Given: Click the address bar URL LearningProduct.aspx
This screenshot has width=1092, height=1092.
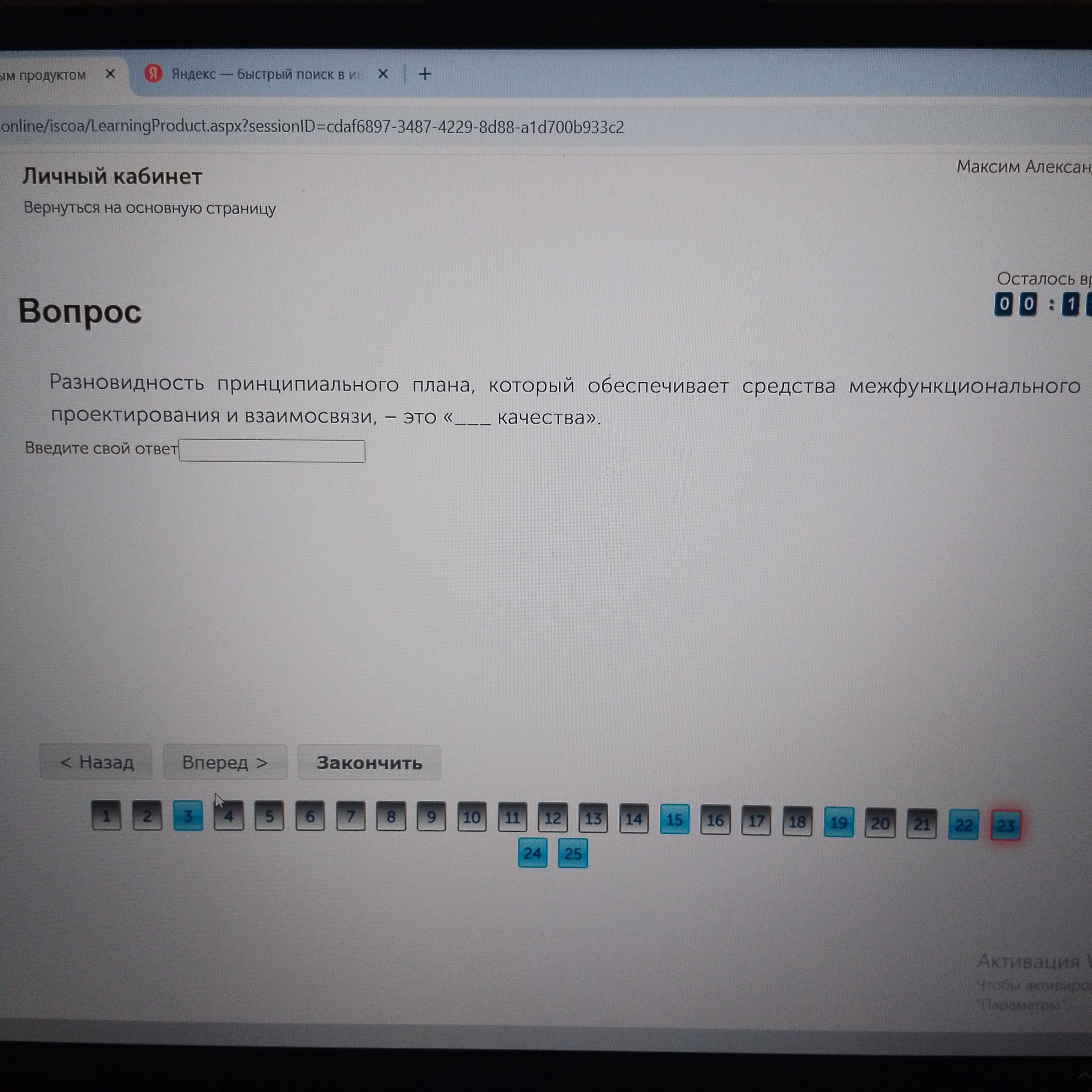Looking at the screenshot, I should click(311, 127).
